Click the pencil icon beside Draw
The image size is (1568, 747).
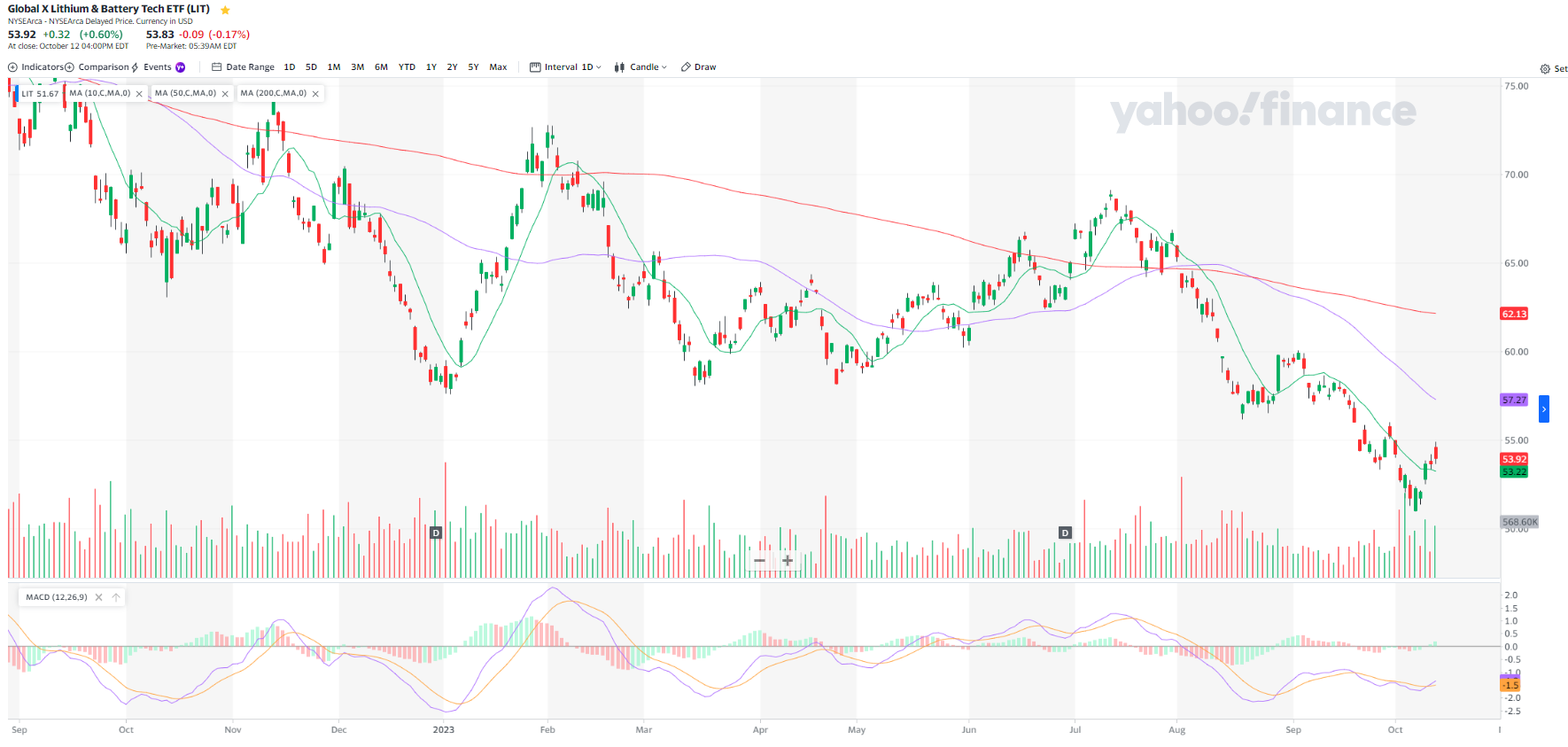[686, 67]
